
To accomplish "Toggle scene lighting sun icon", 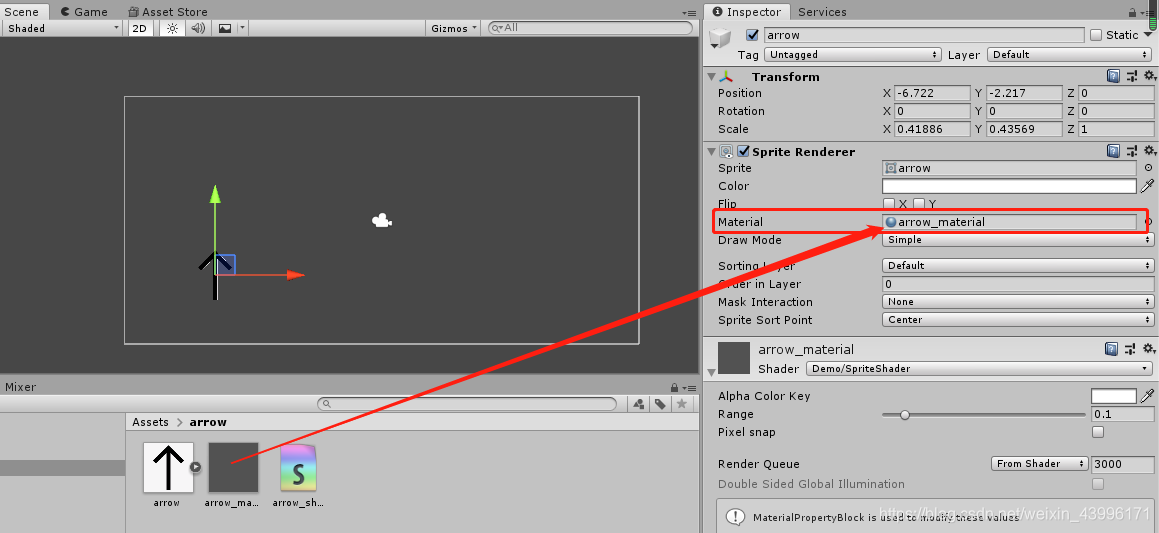I will point(172,28).
